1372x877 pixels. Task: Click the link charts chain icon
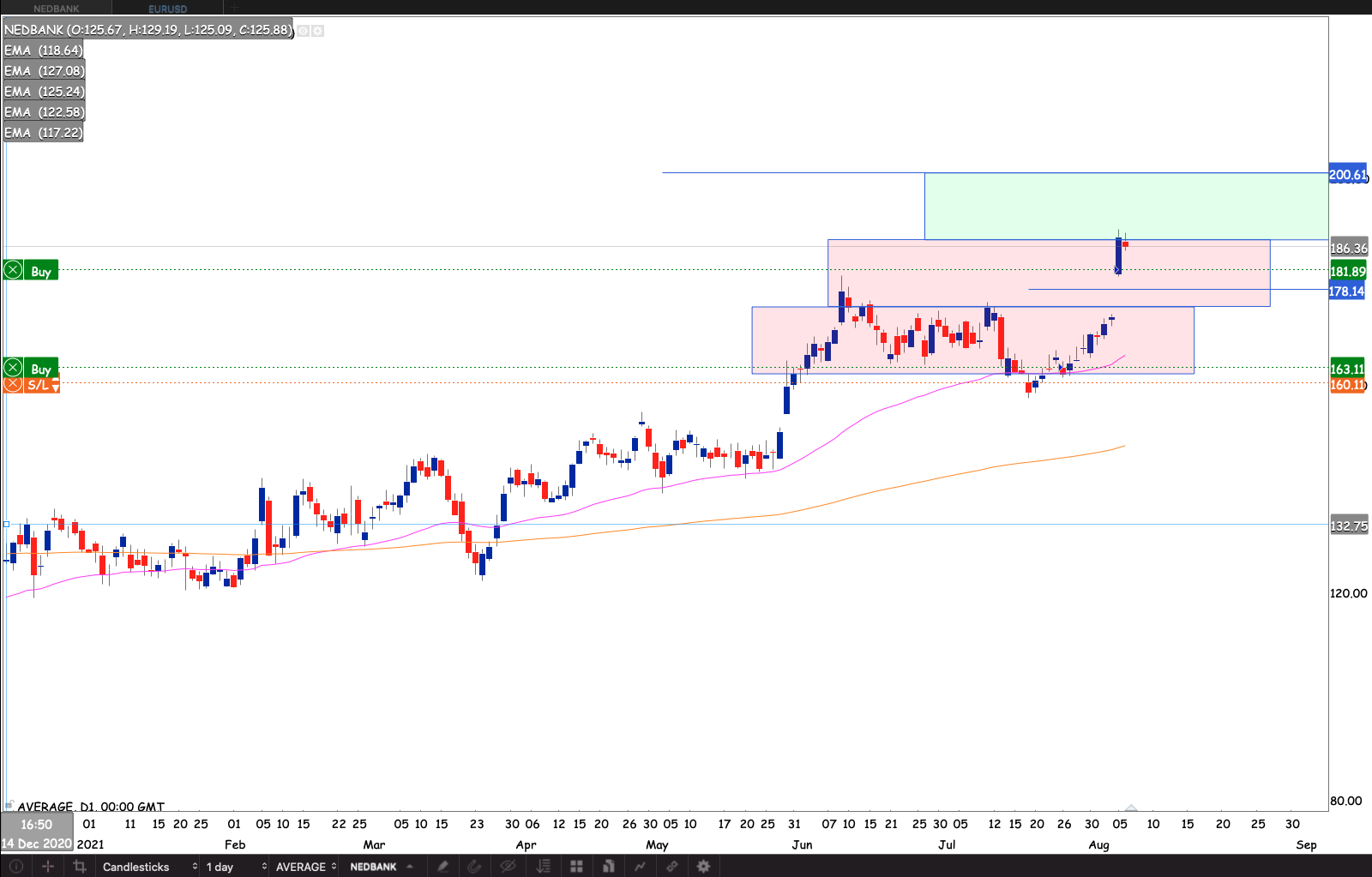pyautogui.click(x=672, y=867)
